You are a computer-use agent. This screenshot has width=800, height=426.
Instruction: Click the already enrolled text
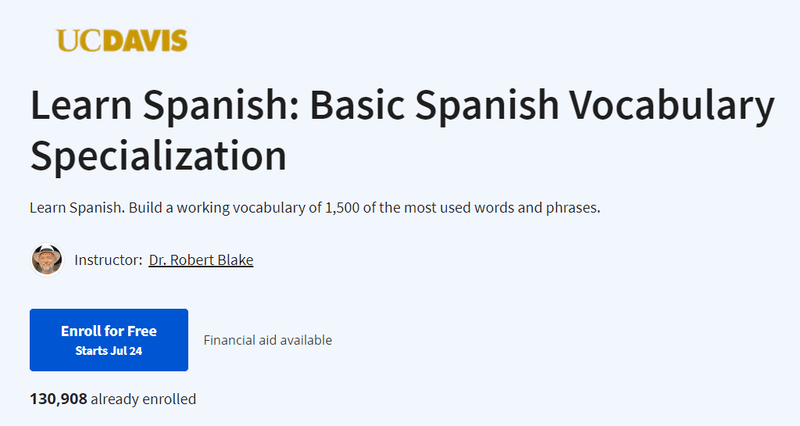point(143,398)
